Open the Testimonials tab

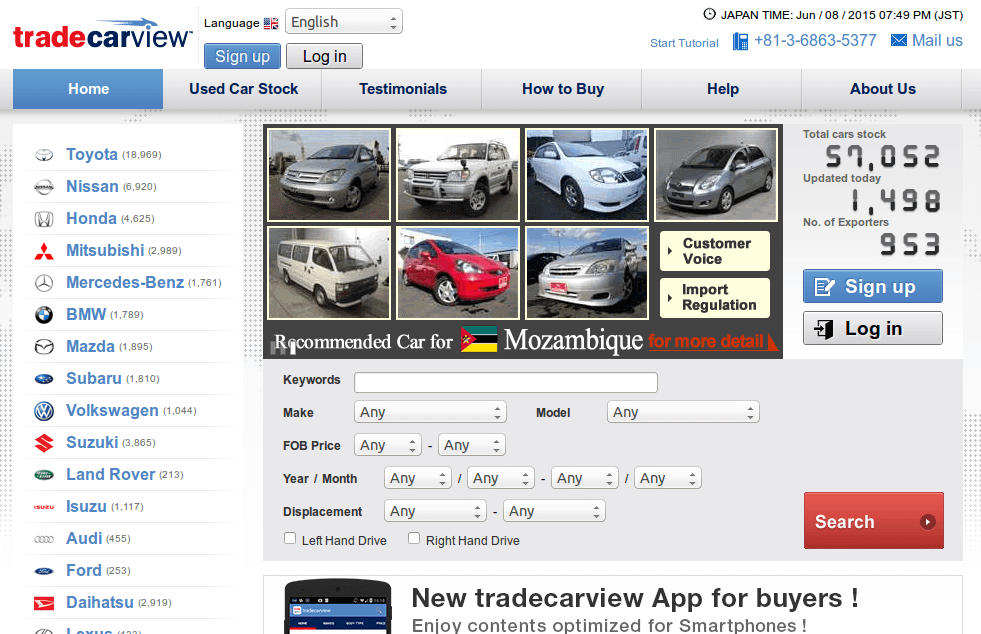(402, 89)
